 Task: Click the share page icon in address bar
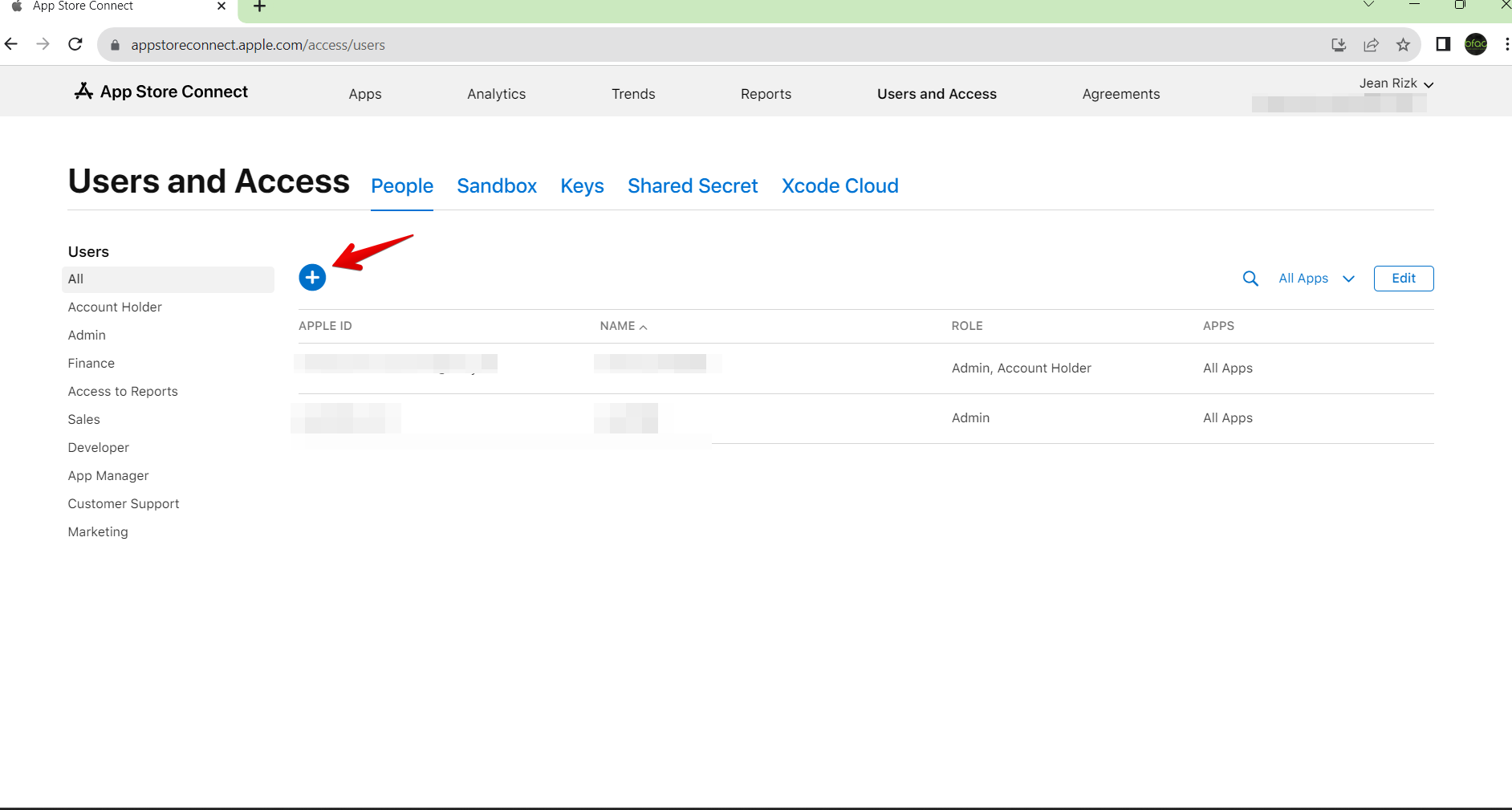(1371, 45)
